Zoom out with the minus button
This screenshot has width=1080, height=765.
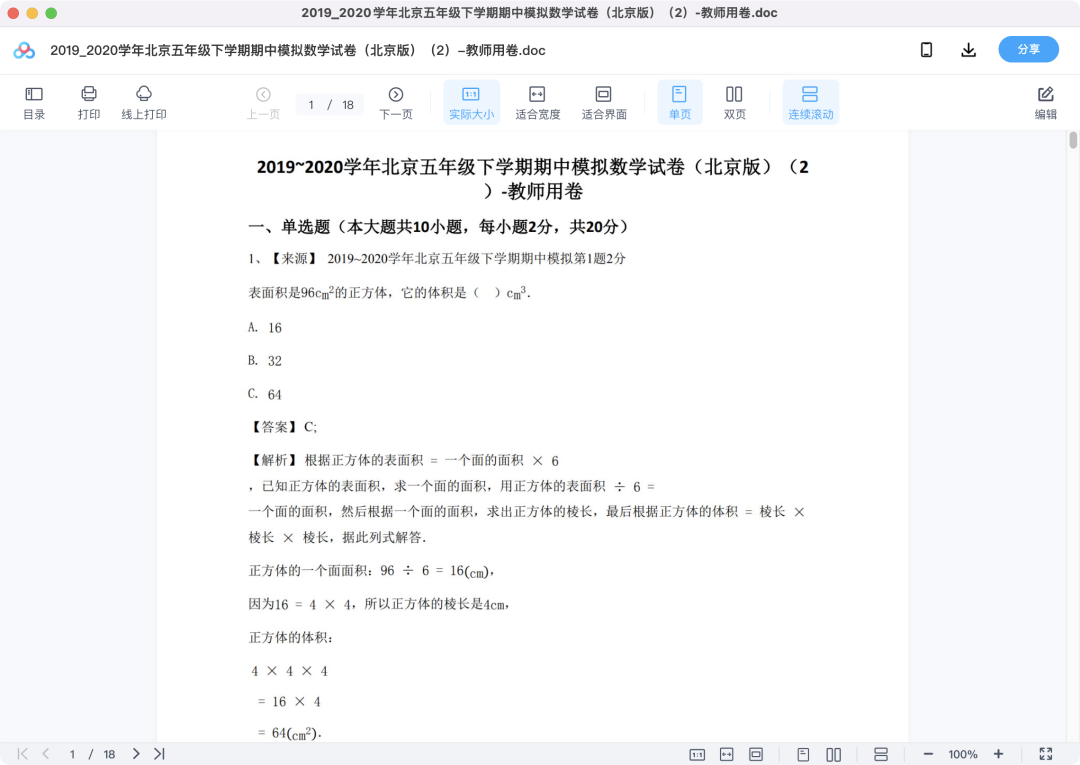click(928, 755)
